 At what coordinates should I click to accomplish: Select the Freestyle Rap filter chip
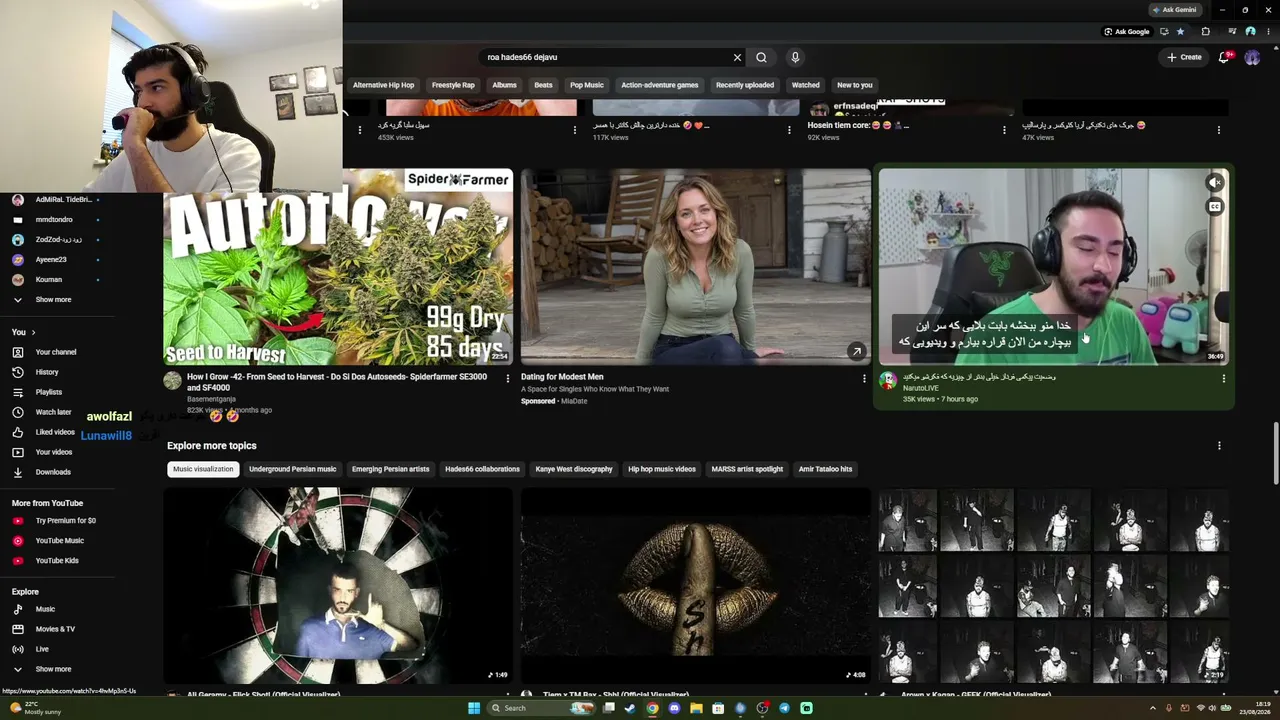453,85
